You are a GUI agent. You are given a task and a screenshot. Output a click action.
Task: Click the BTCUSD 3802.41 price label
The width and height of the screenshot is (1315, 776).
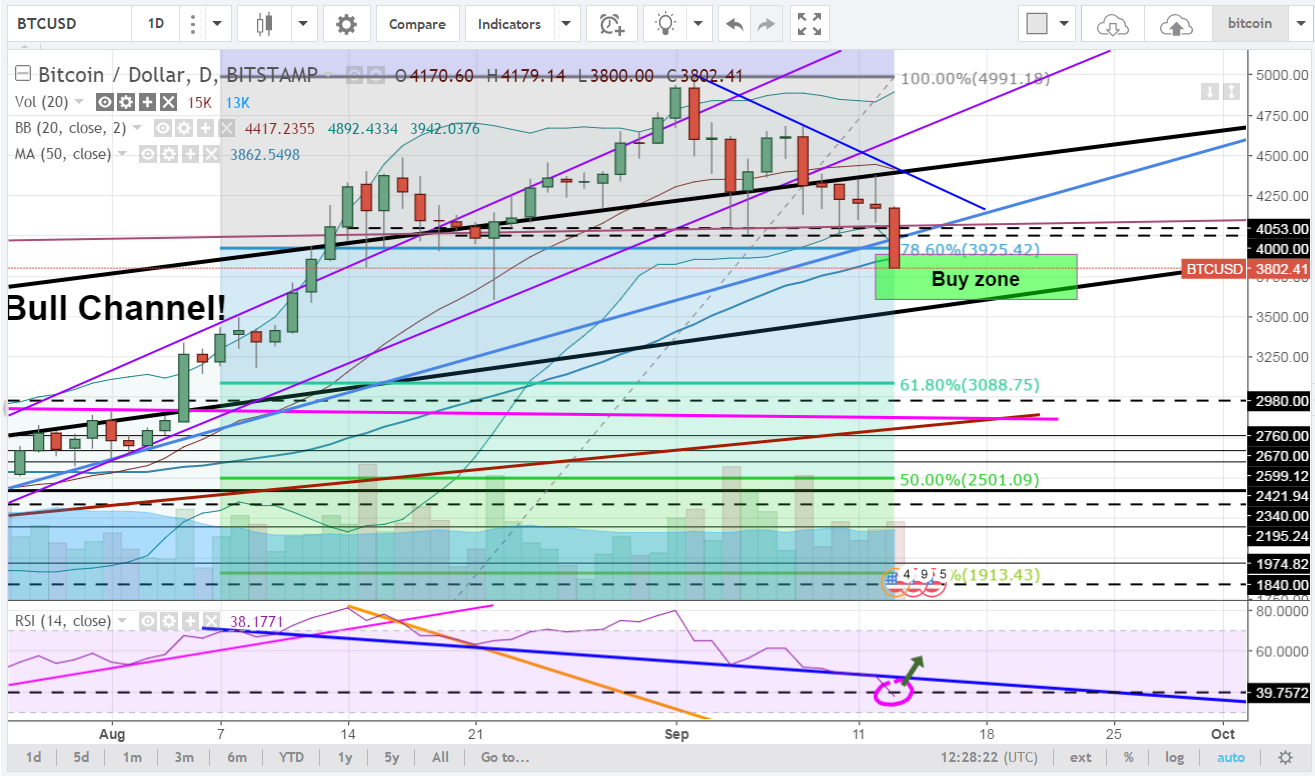(x=1246, y=269)
